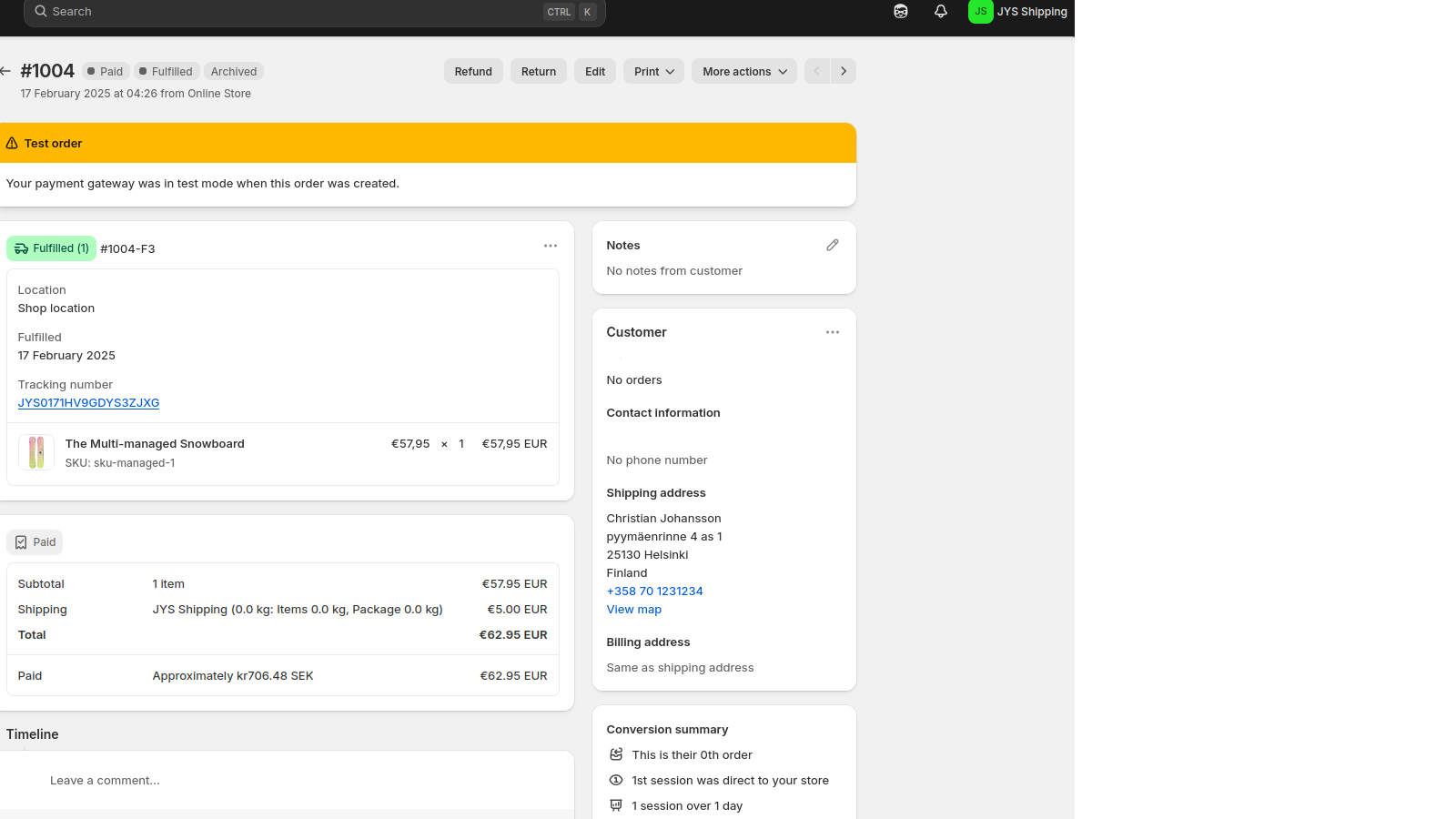The height and width of the screenshot is (819, 1456).
Task: Call the +358 70 1231234 phone link
Action: (x=654, y=591)
